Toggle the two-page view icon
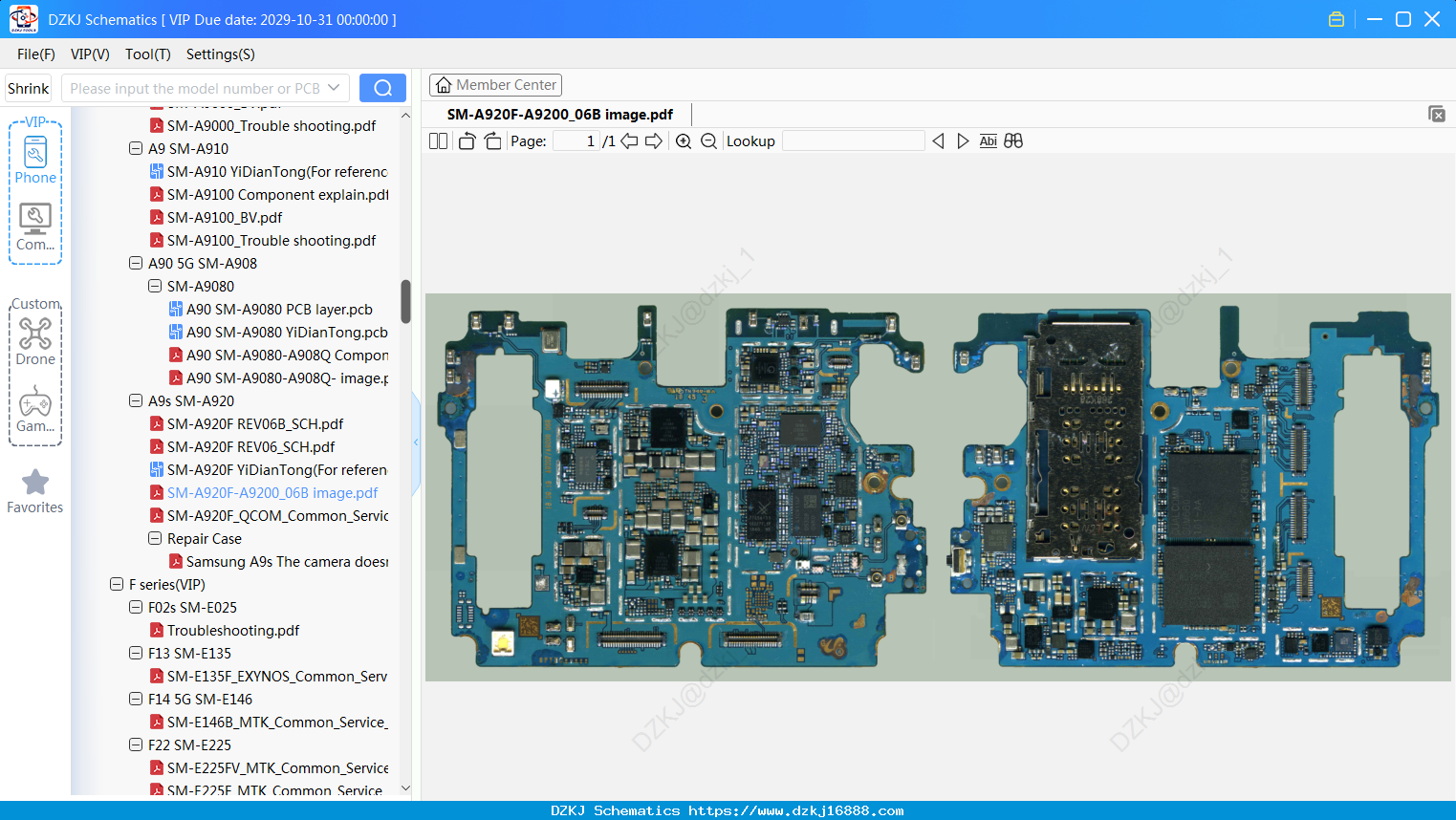Screen dimensions: 1456x820 point(438,141)
